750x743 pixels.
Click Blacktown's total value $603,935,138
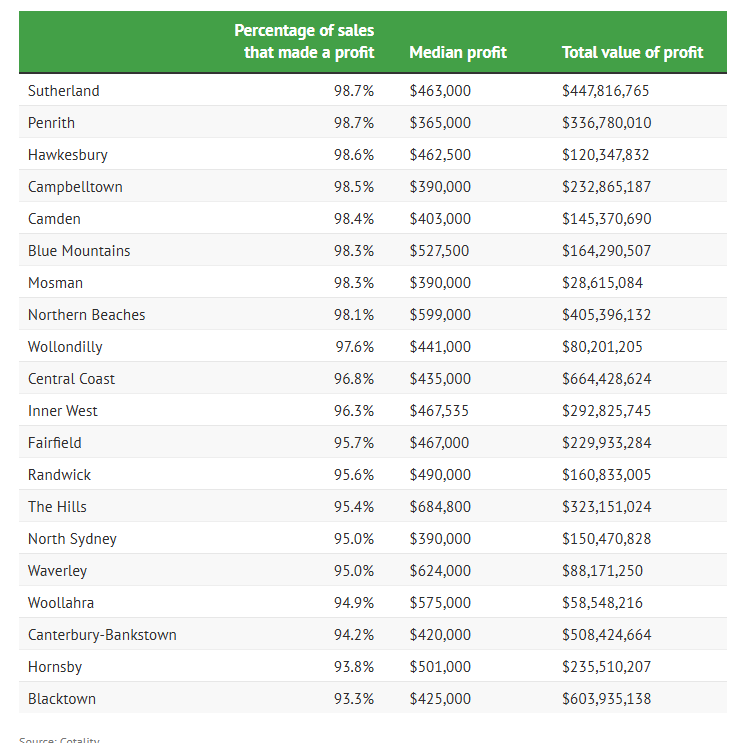[x=606, y=699]
